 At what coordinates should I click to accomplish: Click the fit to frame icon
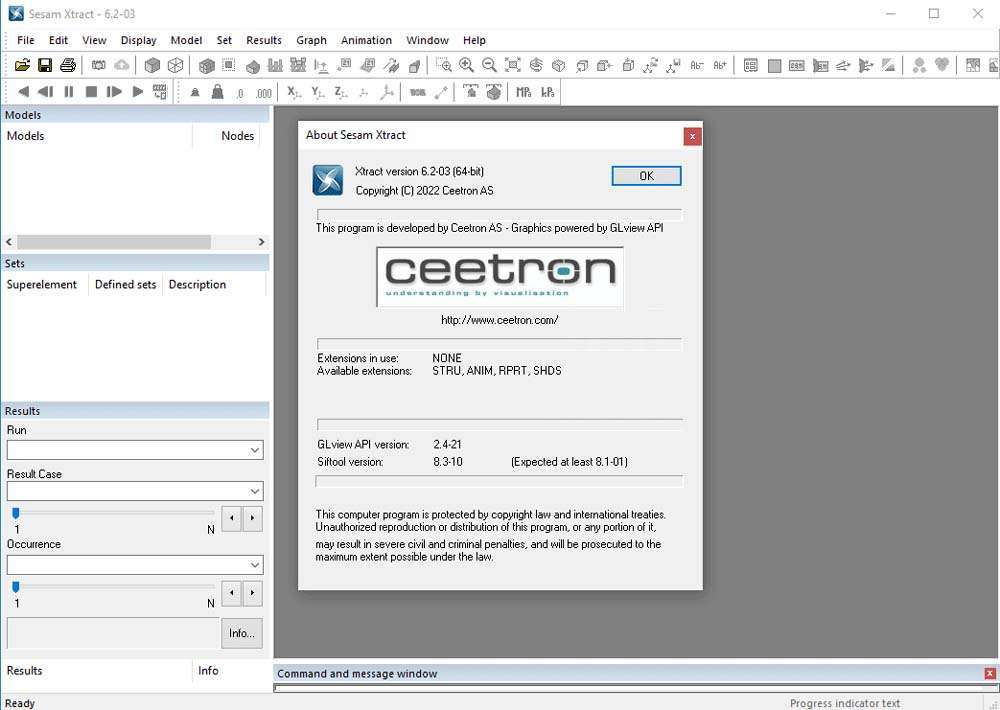pos(513,65)
